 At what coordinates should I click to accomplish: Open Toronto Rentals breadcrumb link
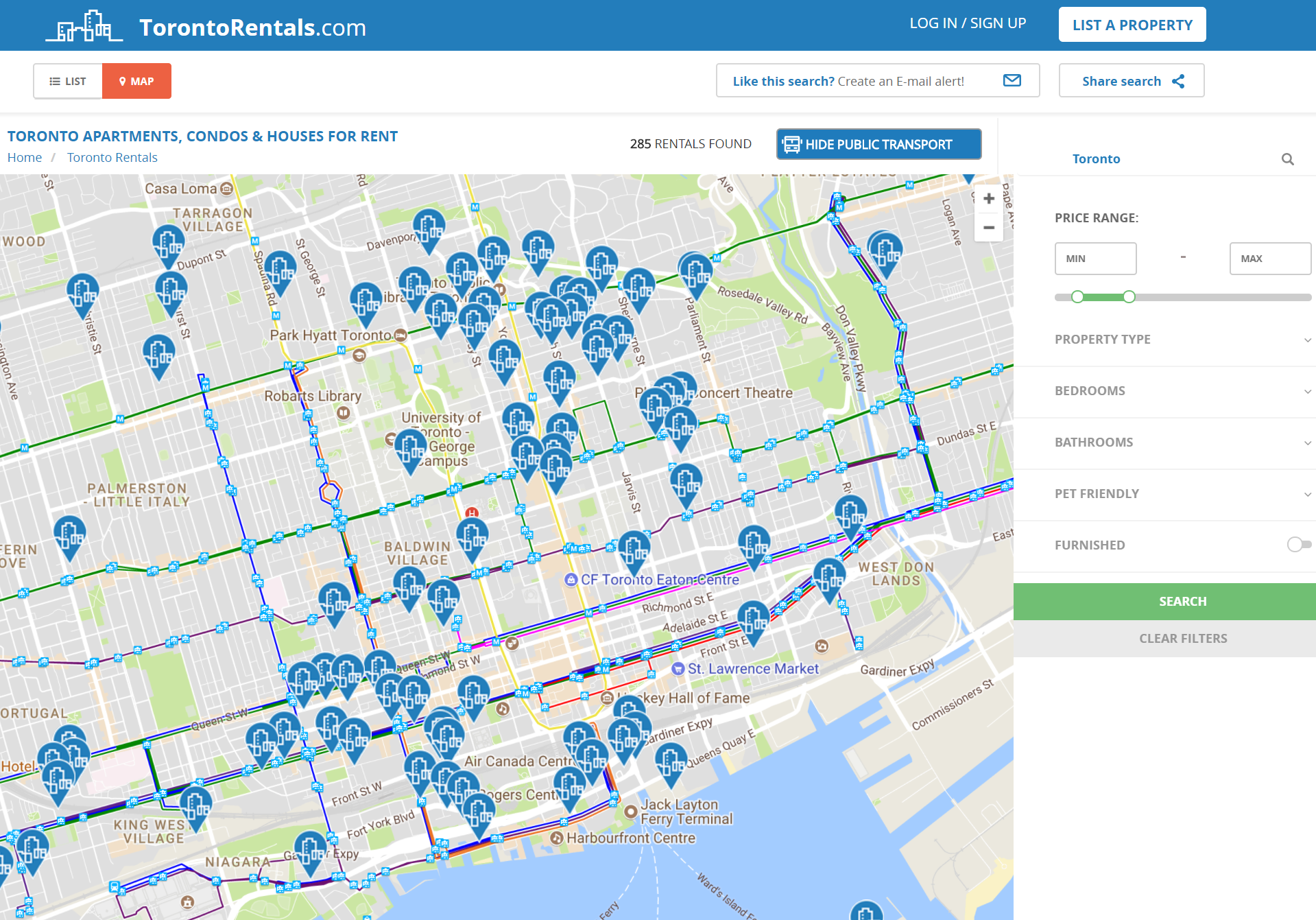(112, 157)
